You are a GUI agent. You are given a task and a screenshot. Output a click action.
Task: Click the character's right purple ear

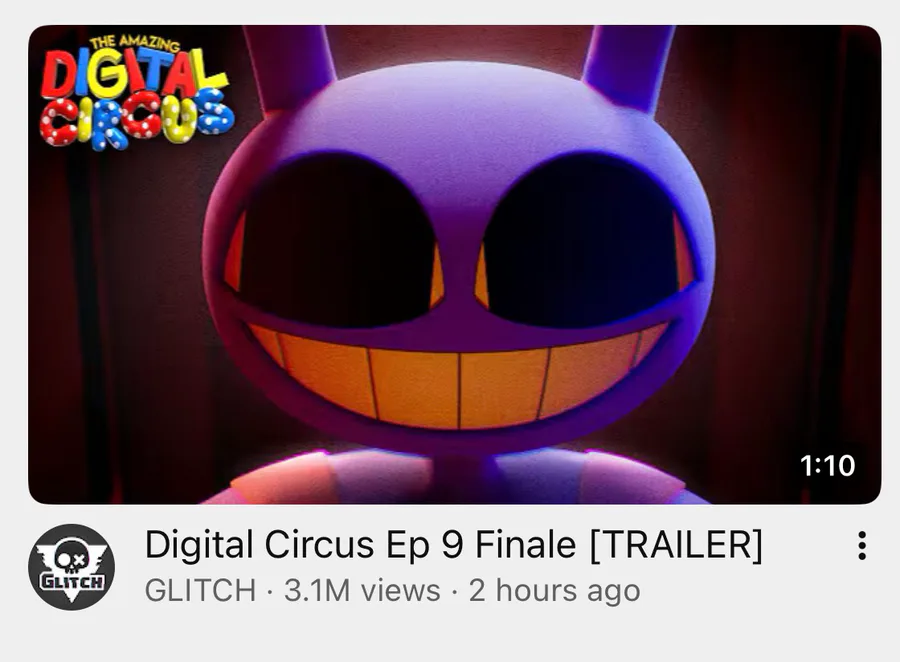tap(629, 64)
